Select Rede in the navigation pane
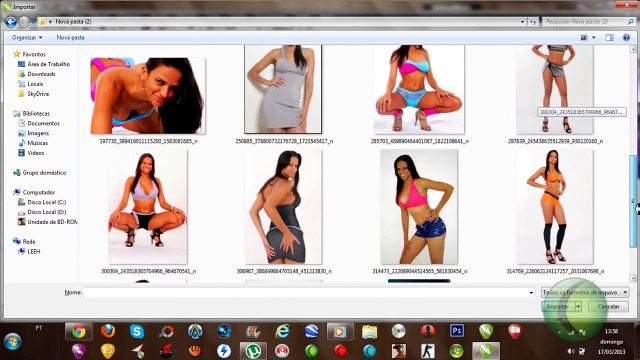This screenshot has width=640, height=360. [x=29, y=242]
